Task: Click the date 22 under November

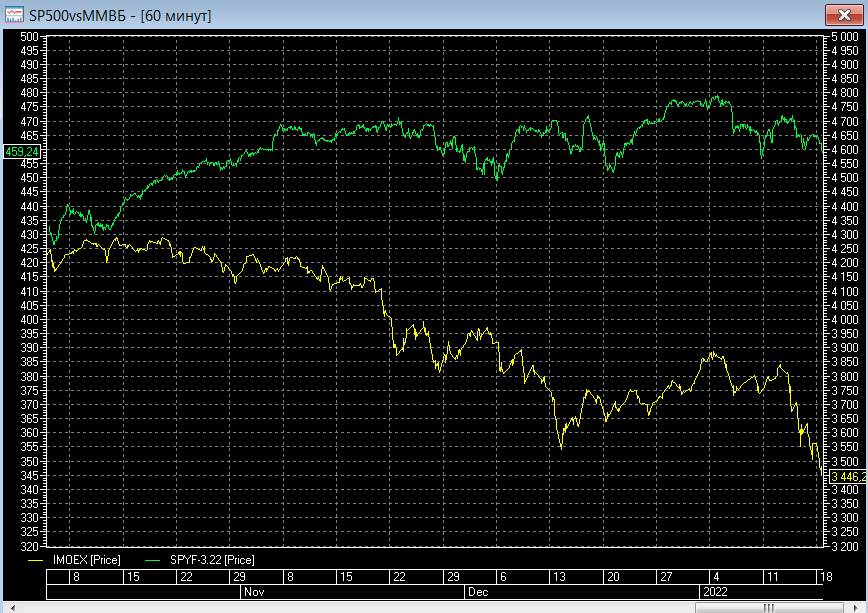Action: [399, 576]
